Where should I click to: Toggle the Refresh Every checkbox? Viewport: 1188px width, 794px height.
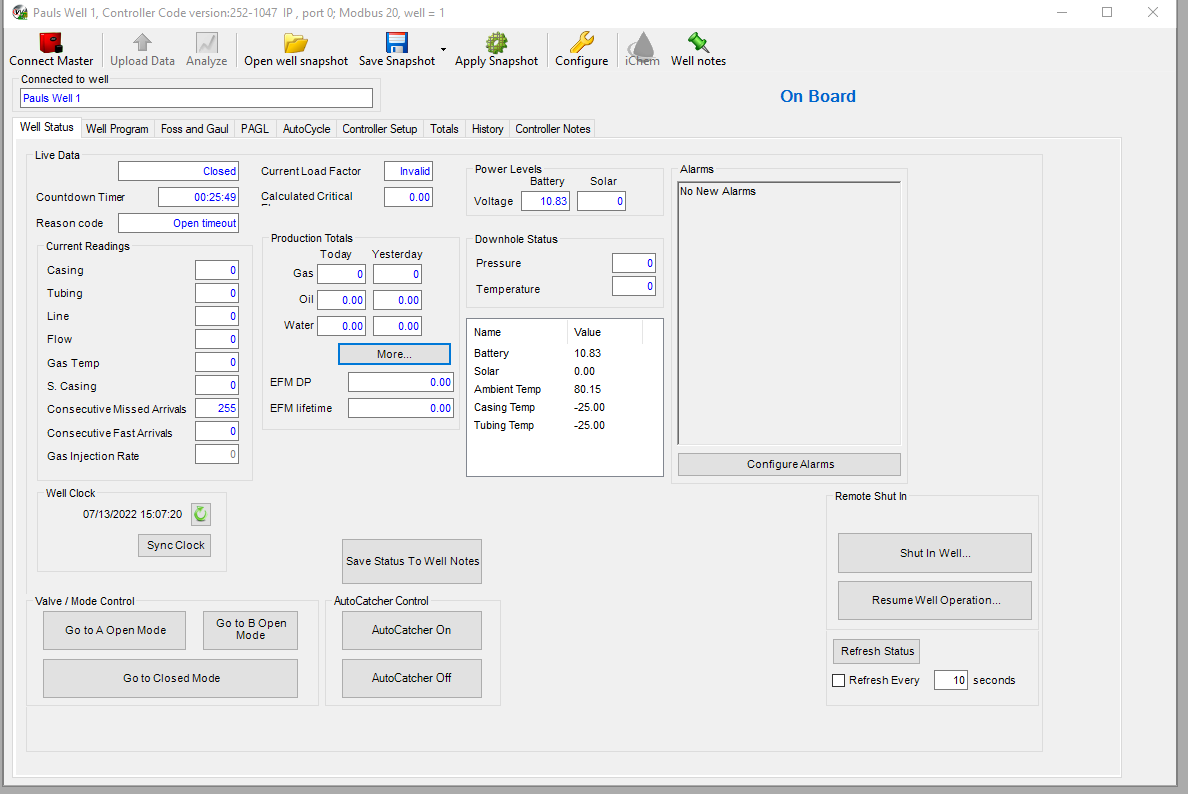(x=838, y=680)
